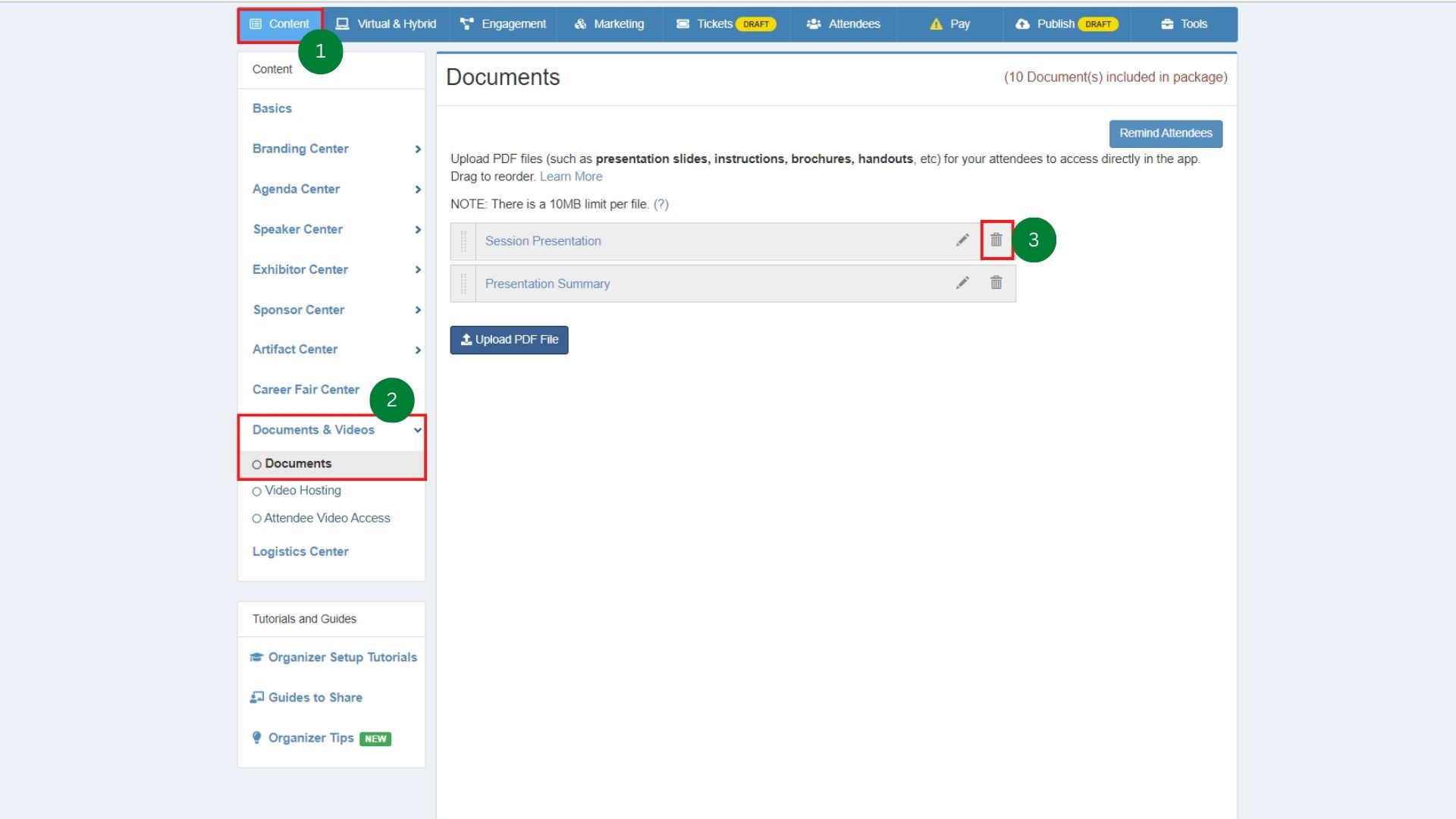Collapse the Documents & Videos section
The width and height of the screenshot is (1456, 819).
click(417, 430)
